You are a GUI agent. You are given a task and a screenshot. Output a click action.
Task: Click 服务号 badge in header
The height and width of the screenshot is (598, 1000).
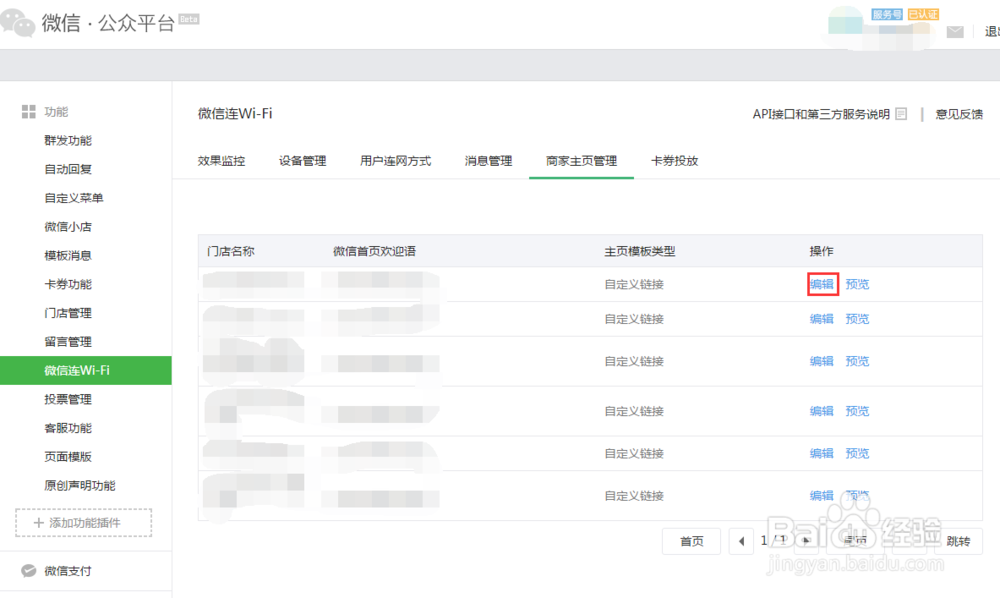(x=887, y=14)
